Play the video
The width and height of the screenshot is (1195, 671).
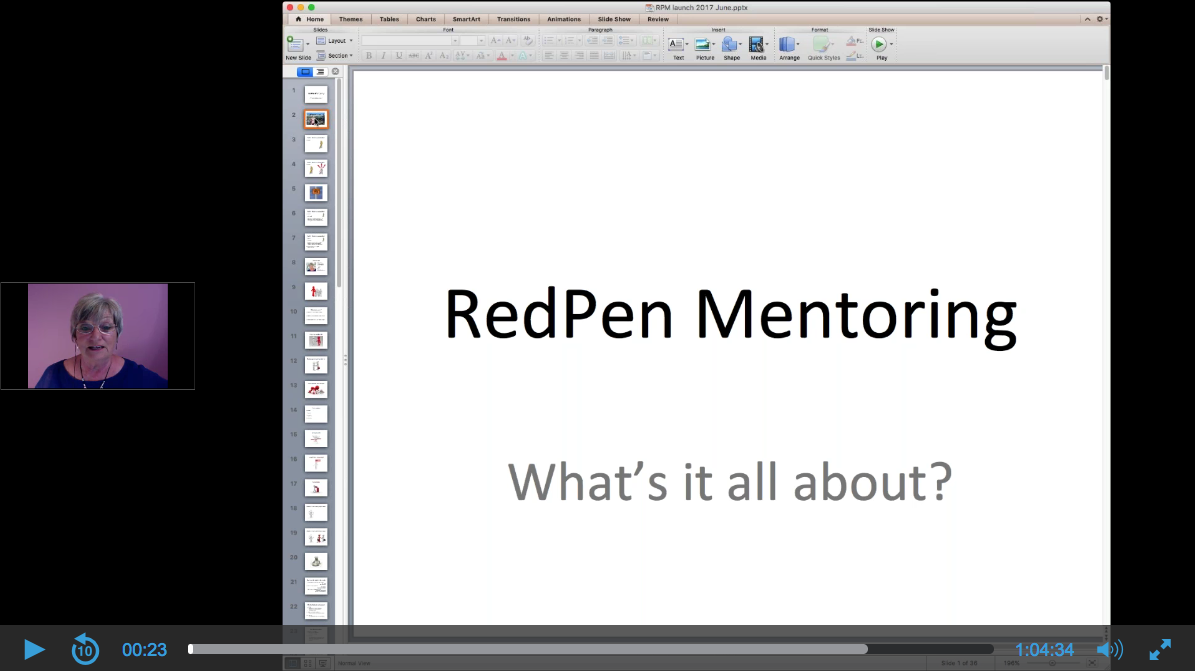tap(34, 650)
